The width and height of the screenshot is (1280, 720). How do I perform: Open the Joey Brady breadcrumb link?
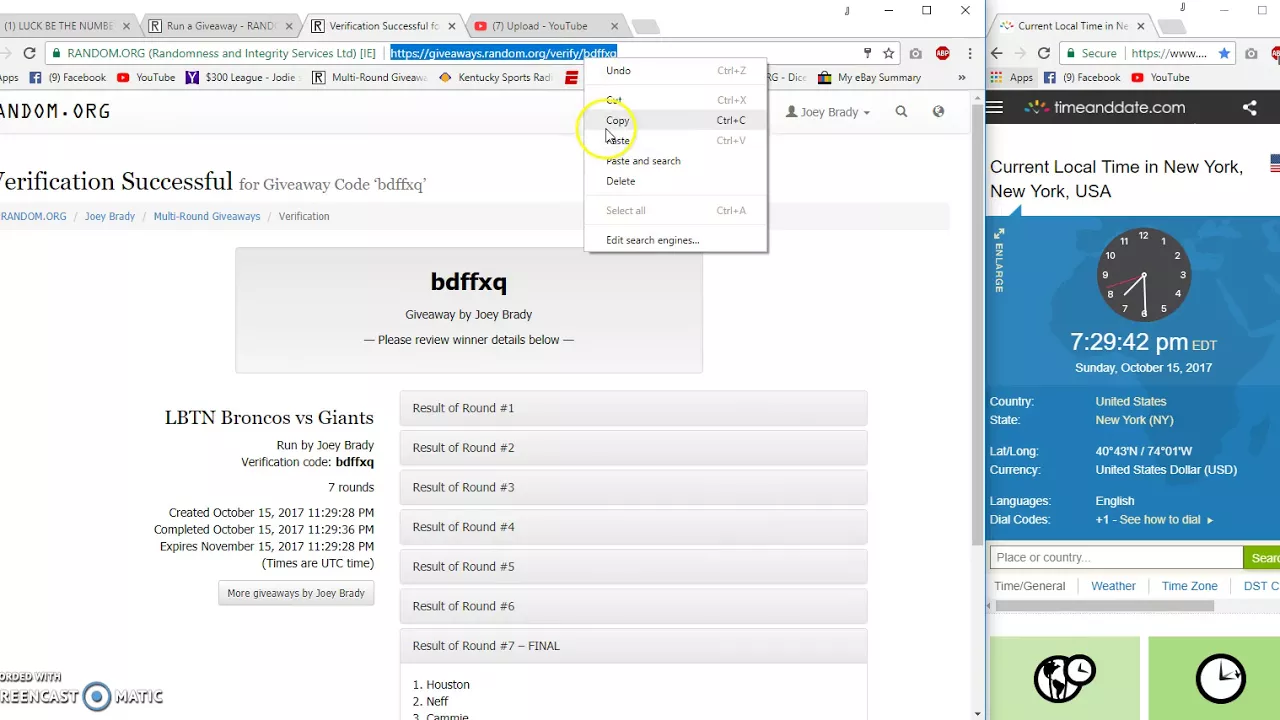[110, 216]
